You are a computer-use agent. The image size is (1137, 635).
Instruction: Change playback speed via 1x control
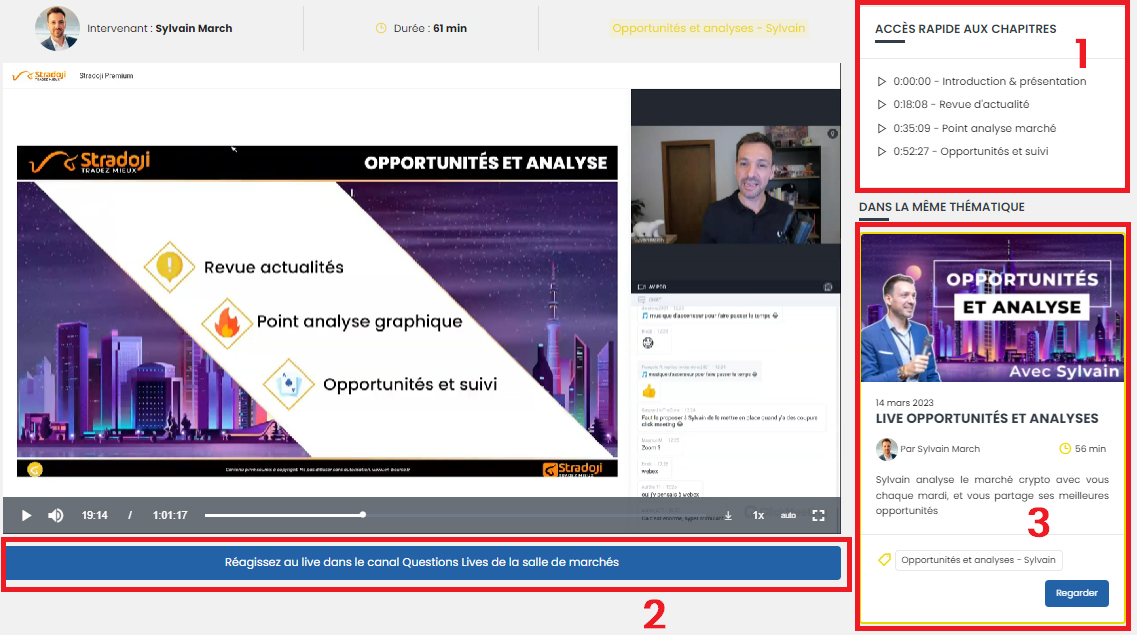(758, 515)
